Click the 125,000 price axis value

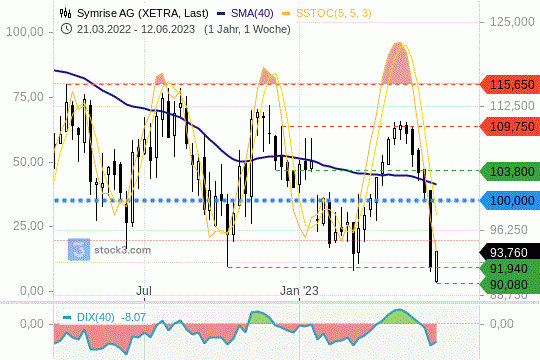click(x=512, y=22)
